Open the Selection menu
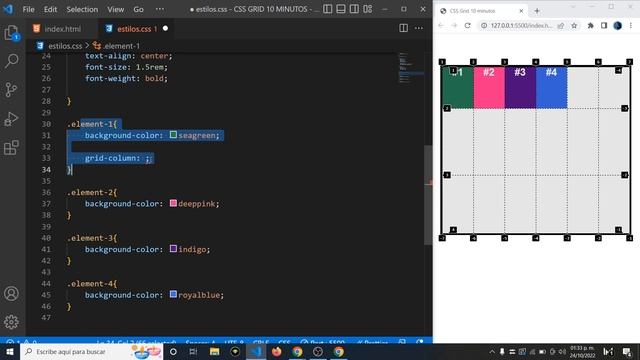The height and width of the screenshot is (360, 640). (x=82, y=9)
